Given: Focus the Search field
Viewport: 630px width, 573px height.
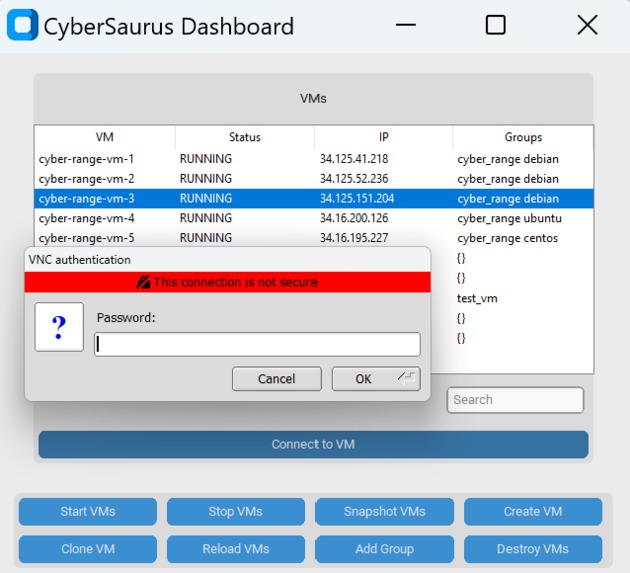Looking at the screenshot, I should [x=515, y=400].
